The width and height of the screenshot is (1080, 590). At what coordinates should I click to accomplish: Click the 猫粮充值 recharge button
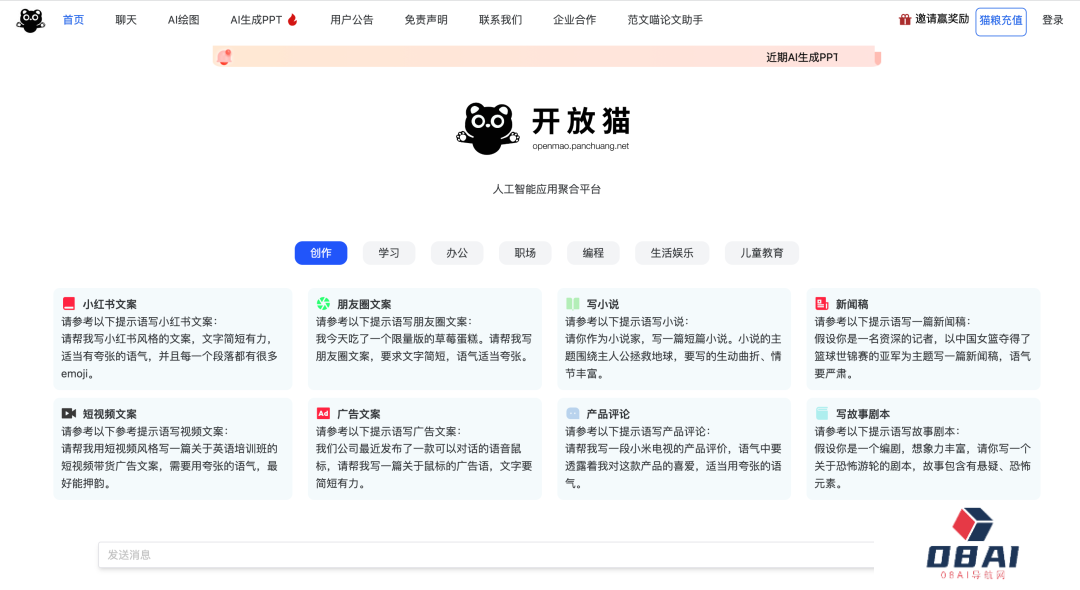[x=1001, y=21]
